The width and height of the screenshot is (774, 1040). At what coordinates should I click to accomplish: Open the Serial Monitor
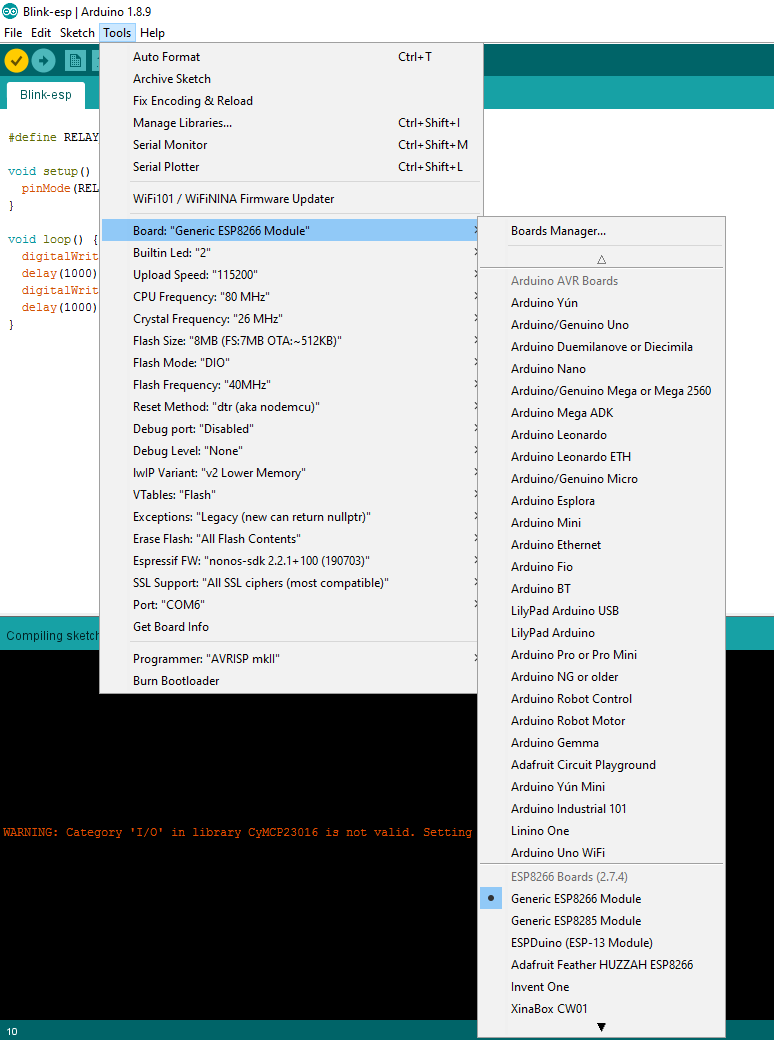(x=290, y=145)
